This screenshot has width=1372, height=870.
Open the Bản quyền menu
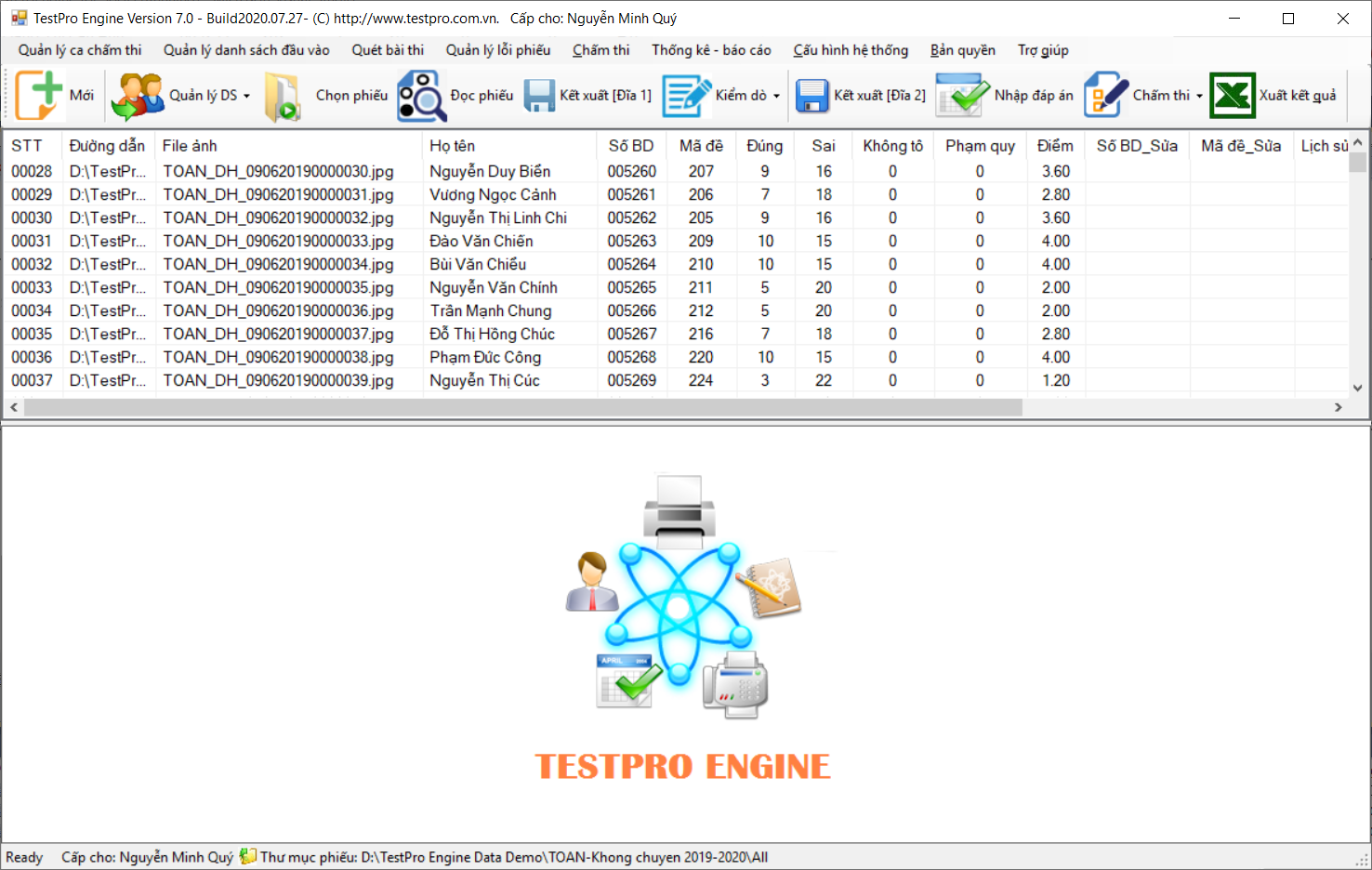963,50
